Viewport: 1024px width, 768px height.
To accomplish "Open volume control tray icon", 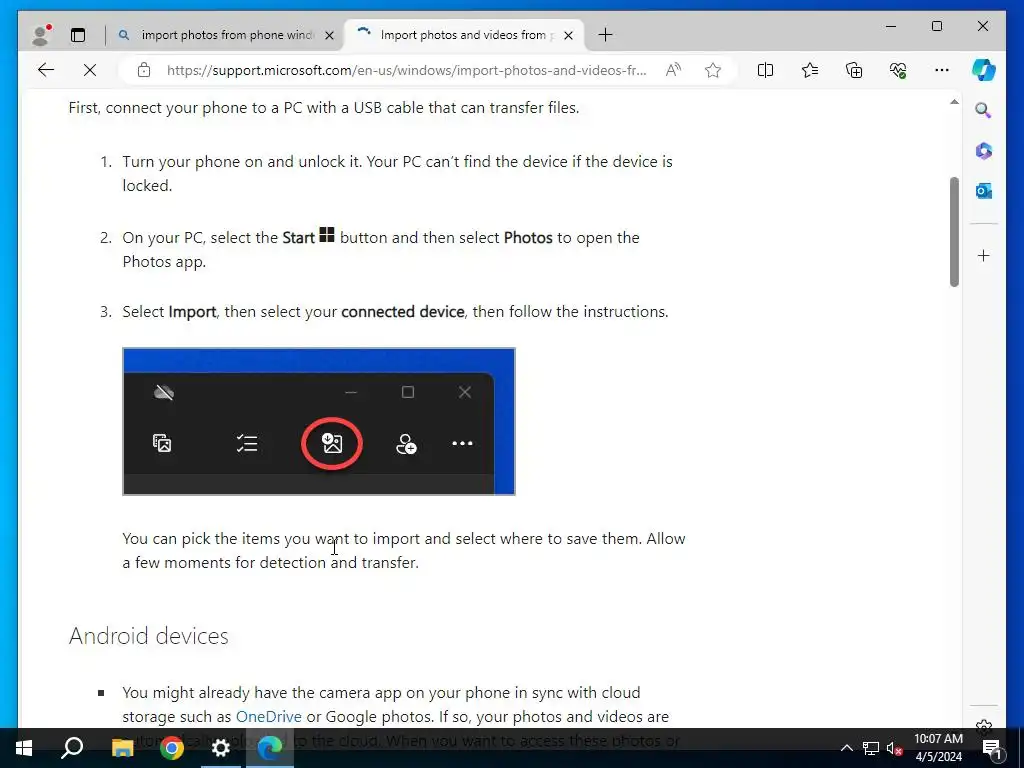I will (895, 748).
